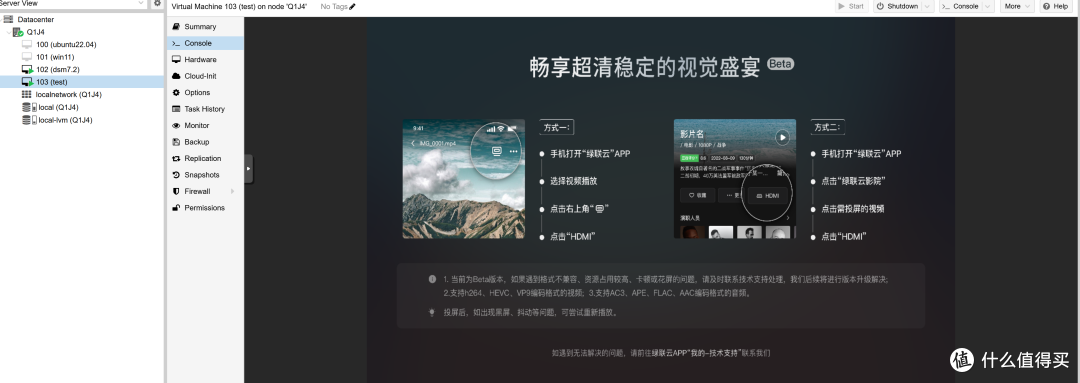Click the server icon of node Q1J4
1080x383 pixels.
point(19,32)
